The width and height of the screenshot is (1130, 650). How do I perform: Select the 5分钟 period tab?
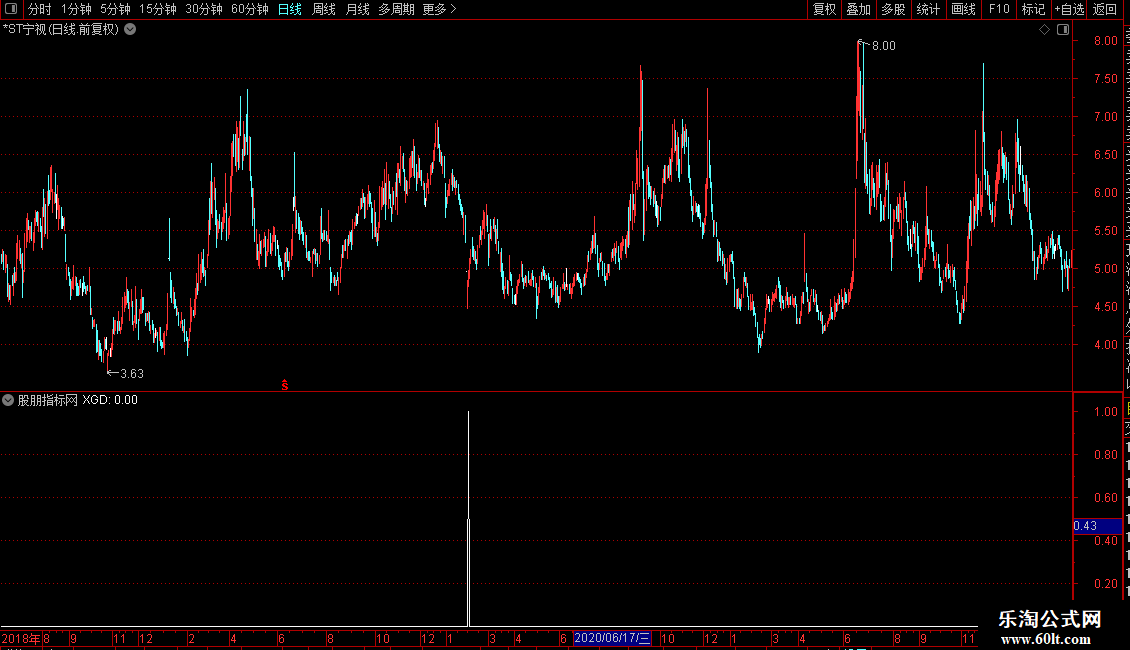point(115,9)
